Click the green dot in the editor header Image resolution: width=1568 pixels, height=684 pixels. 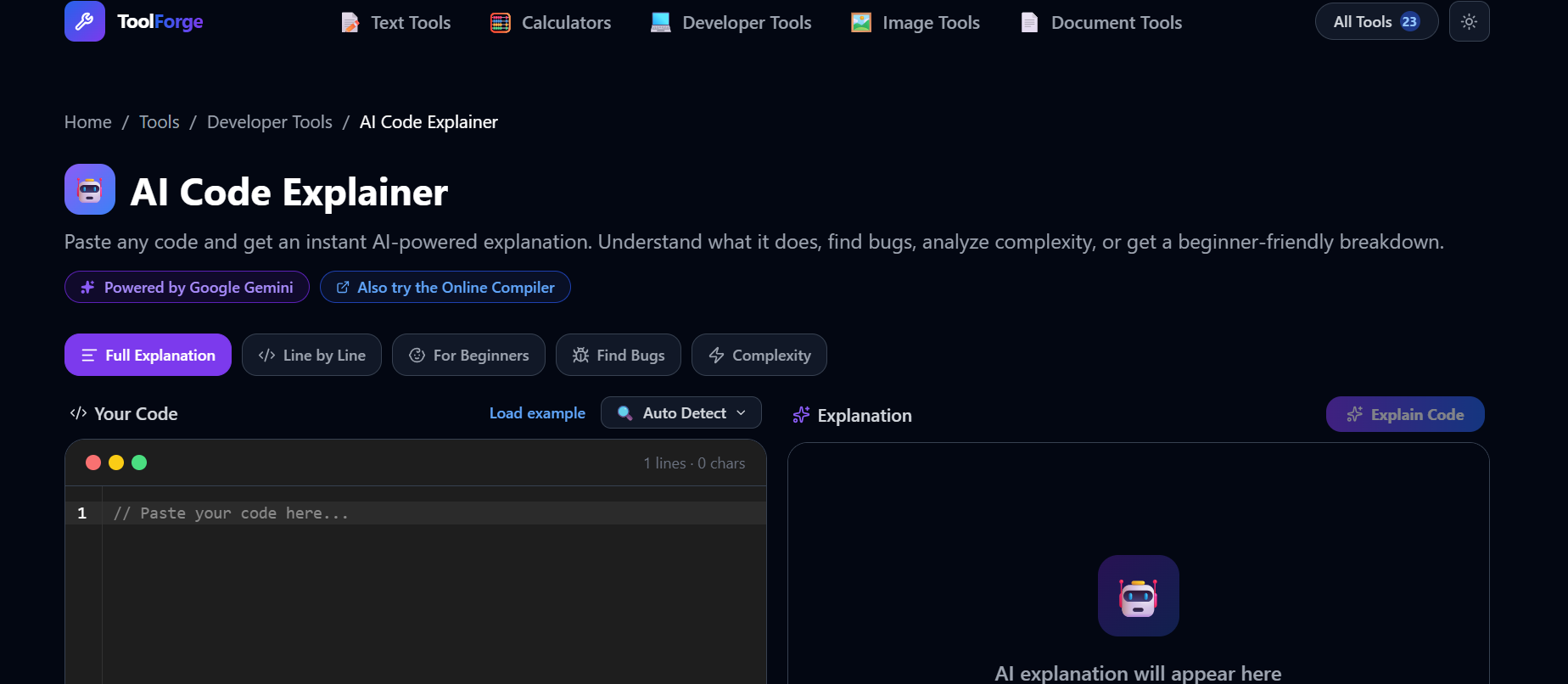coord(139,463)
